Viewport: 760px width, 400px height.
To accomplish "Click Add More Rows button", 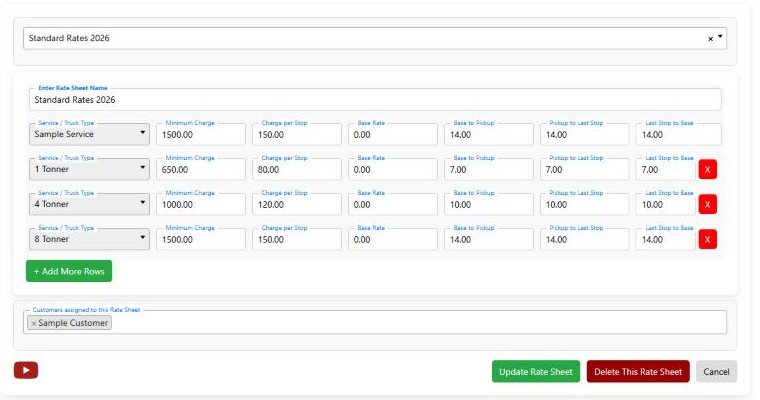I will pyautogui.click(x=69, y=272).
